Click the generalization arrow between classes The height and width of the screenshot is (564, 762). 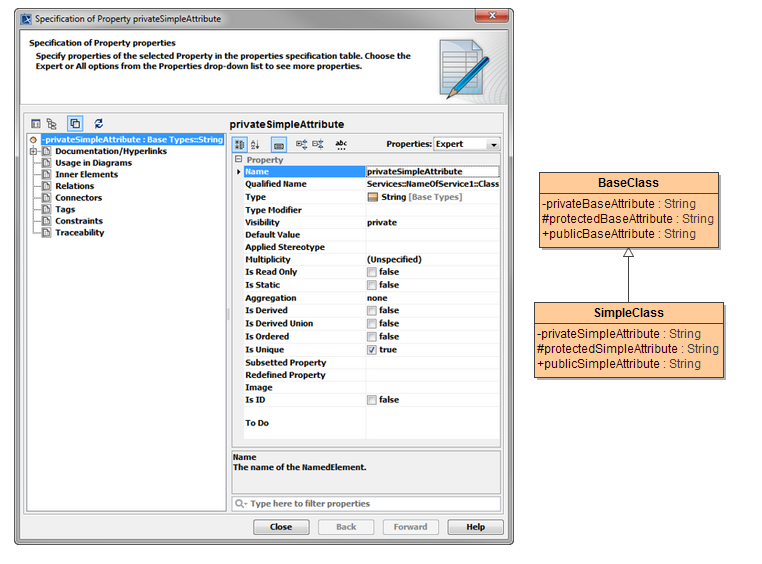pos(628,275)
